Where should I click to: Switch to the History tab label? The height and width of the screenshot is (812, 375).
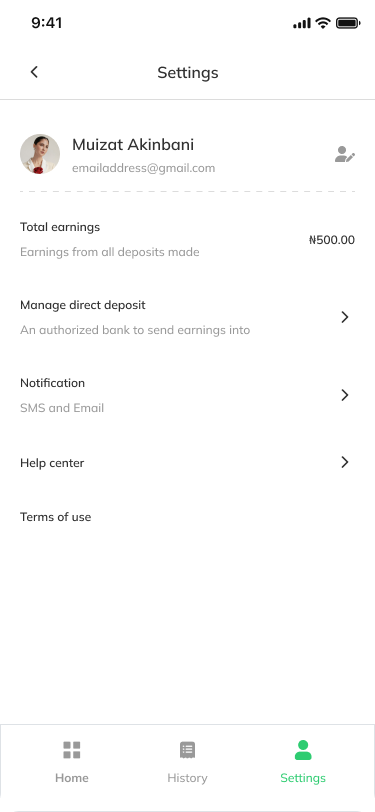(x=187, y=778)
